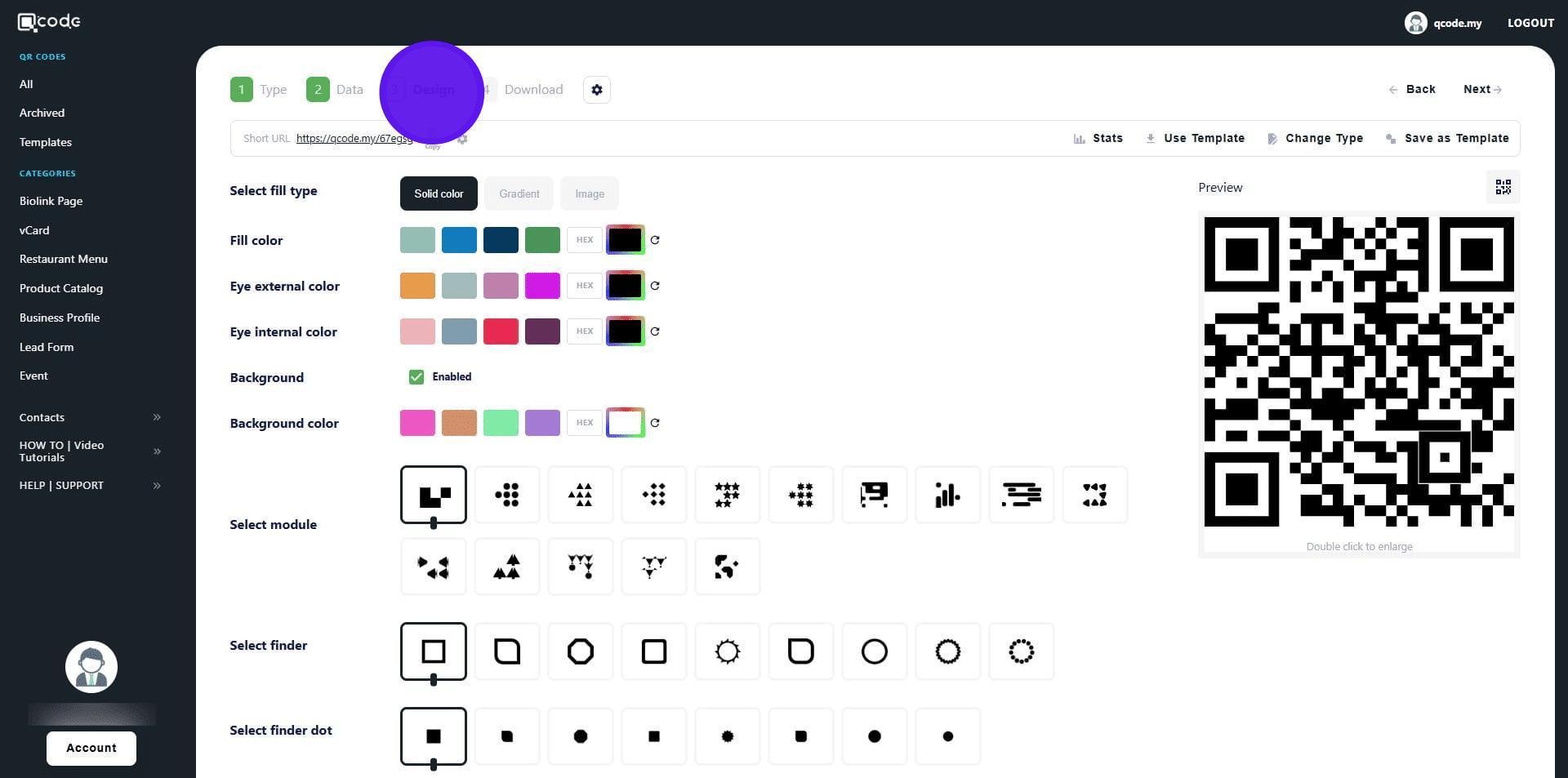The image size is (1568, 778).
Task: Open the Product Catalog category
Action: pyautogui.click(x=61, y=288)
